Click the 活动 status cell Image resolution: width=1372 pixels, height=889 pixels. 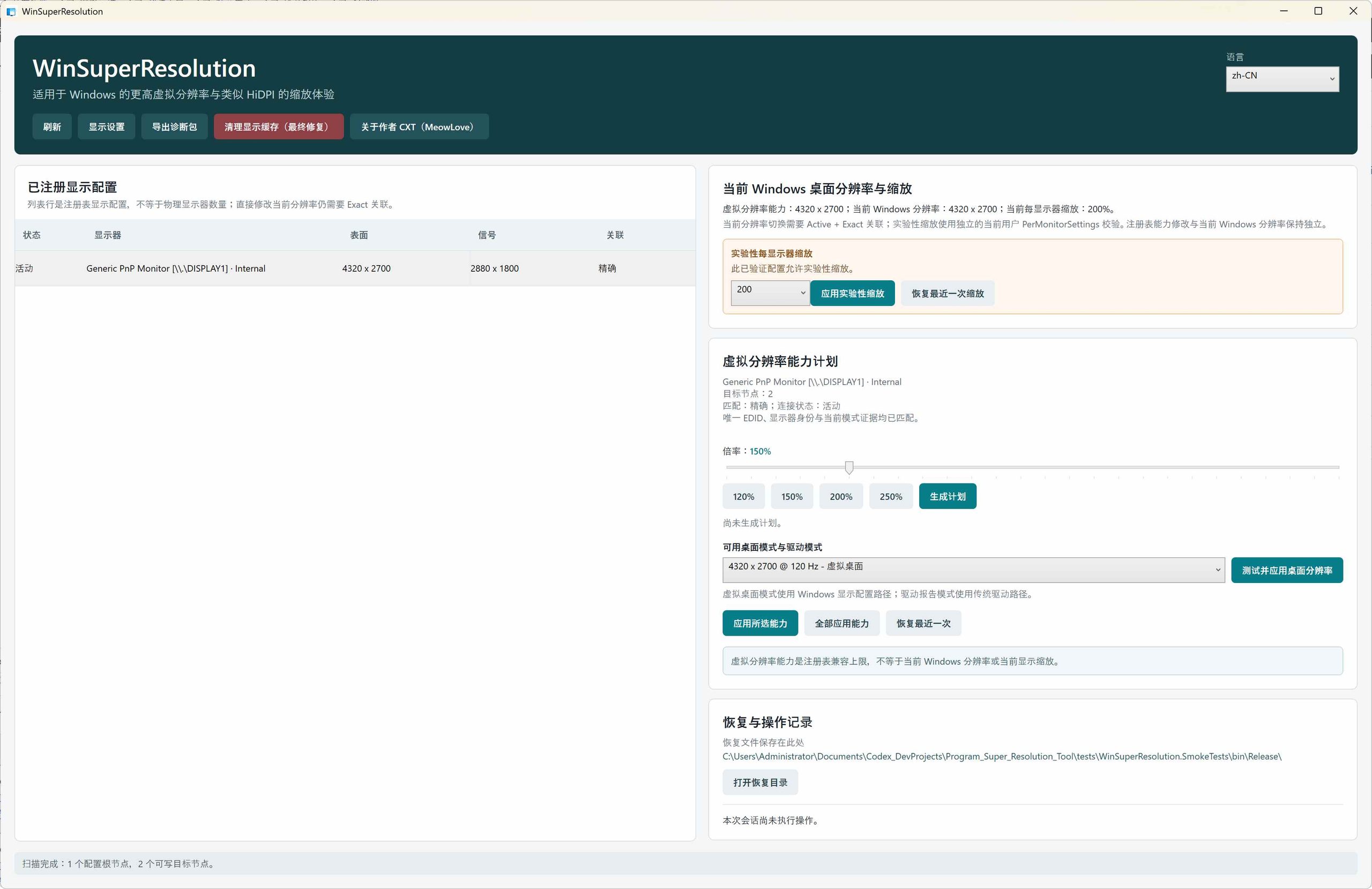click(x=24, y=268)
